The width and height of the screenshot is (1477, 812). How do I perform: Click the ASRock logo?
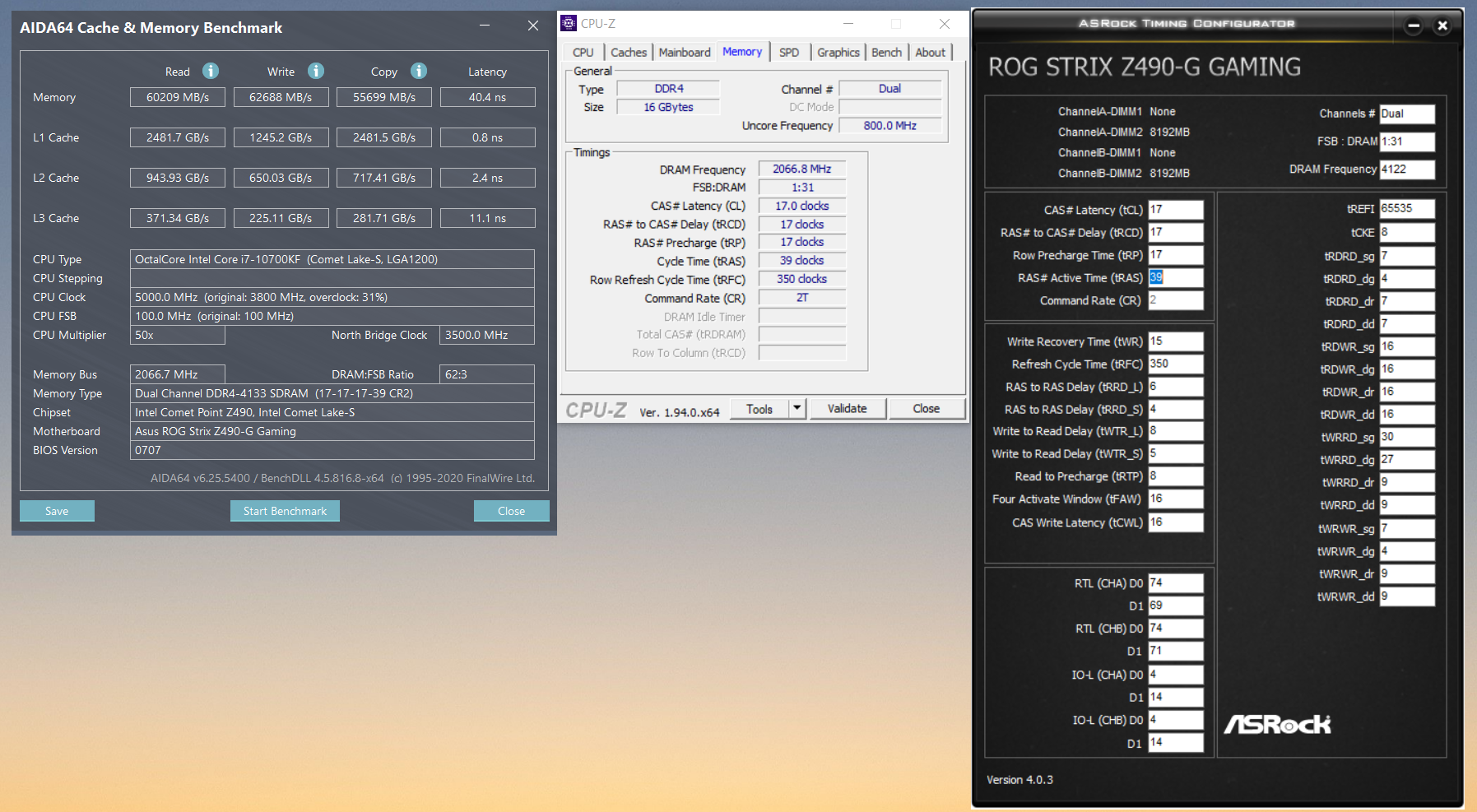click(x=1277, y=725)
